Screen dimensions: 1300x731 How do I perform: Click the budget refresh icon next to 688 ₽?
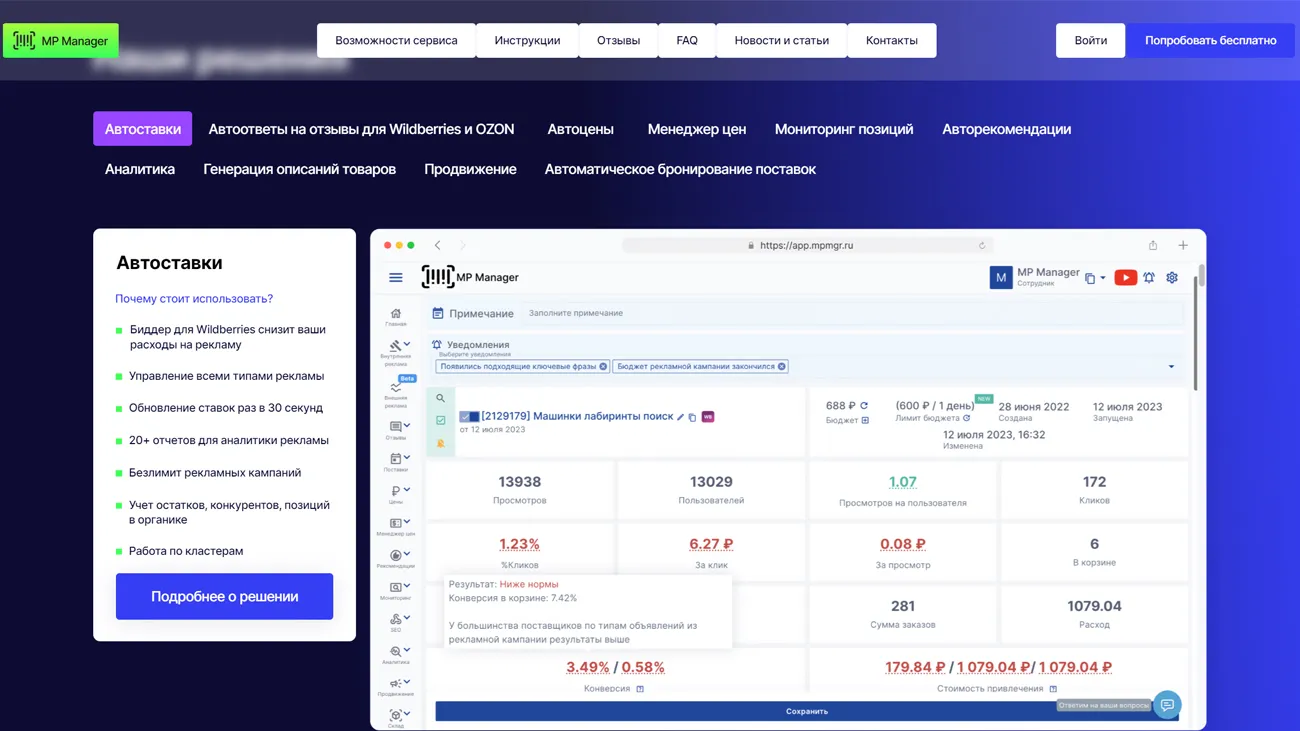864,406
